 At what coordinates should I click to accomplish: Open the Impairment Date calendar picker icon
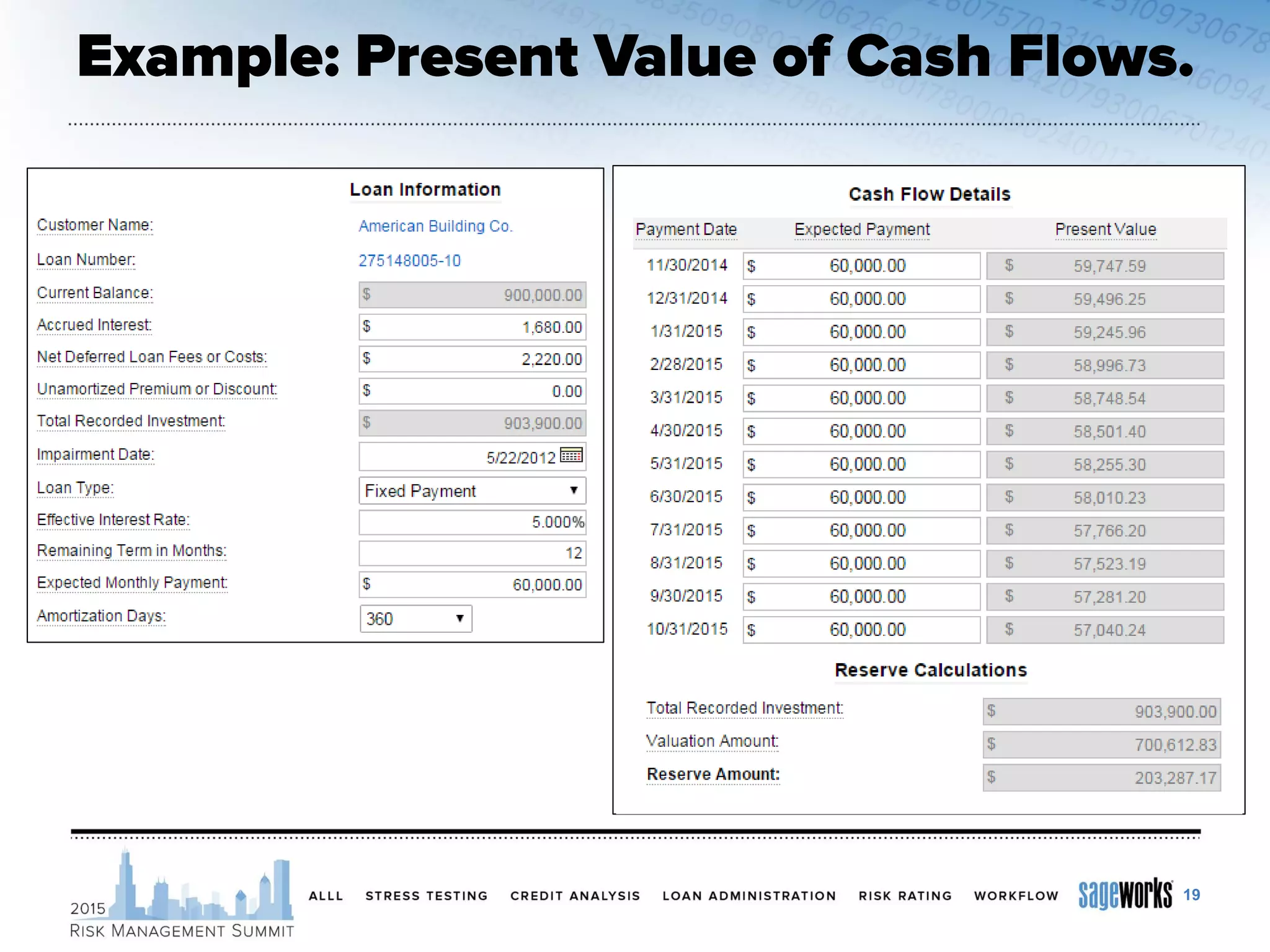(571, 456)
